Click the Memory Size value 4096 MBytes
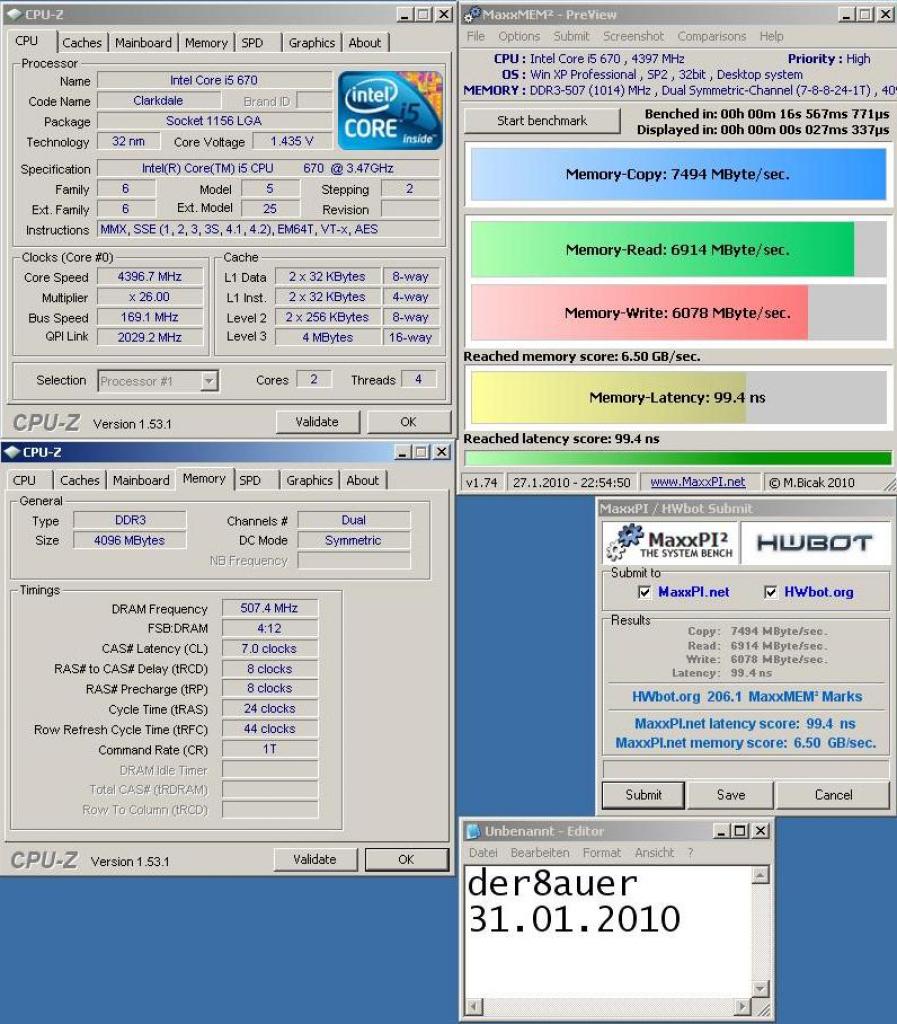 click(x=130, y=540)
